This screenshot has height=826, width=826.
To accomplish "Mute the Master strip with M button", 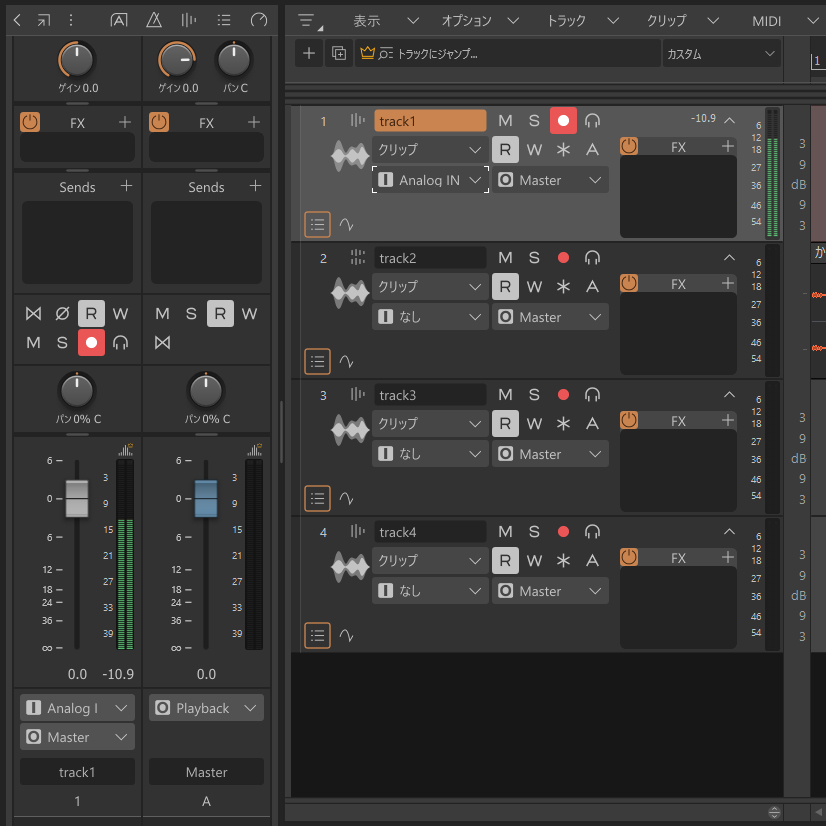I will (162, 314).
